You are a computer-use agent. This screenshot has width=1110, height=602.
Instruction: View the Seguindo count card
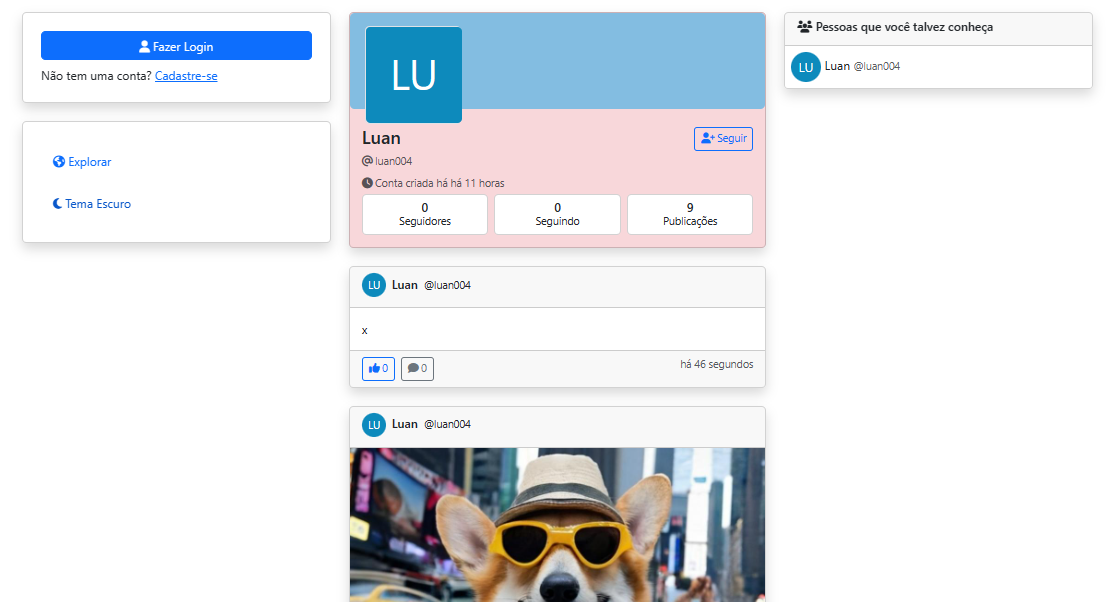click(557, 214)
